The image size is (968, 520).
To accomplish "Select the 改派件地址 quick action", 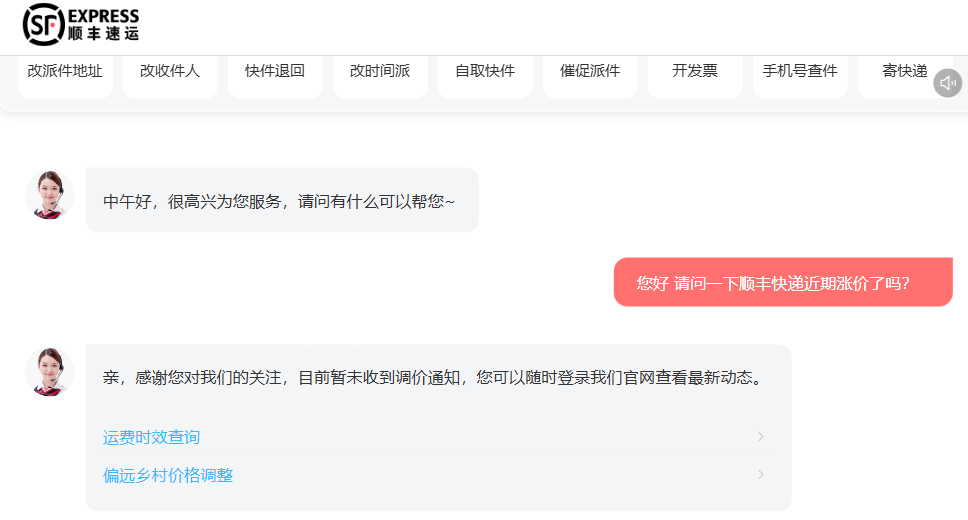I will 65,72.
